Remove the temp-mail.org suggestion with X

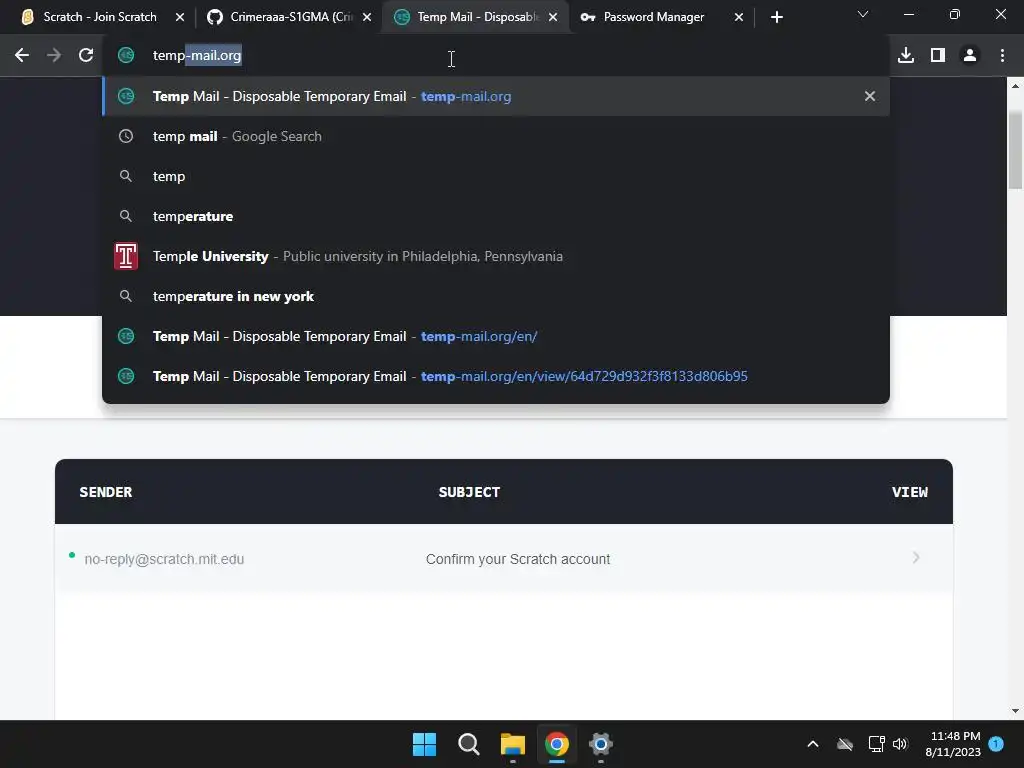click(870, 96)
